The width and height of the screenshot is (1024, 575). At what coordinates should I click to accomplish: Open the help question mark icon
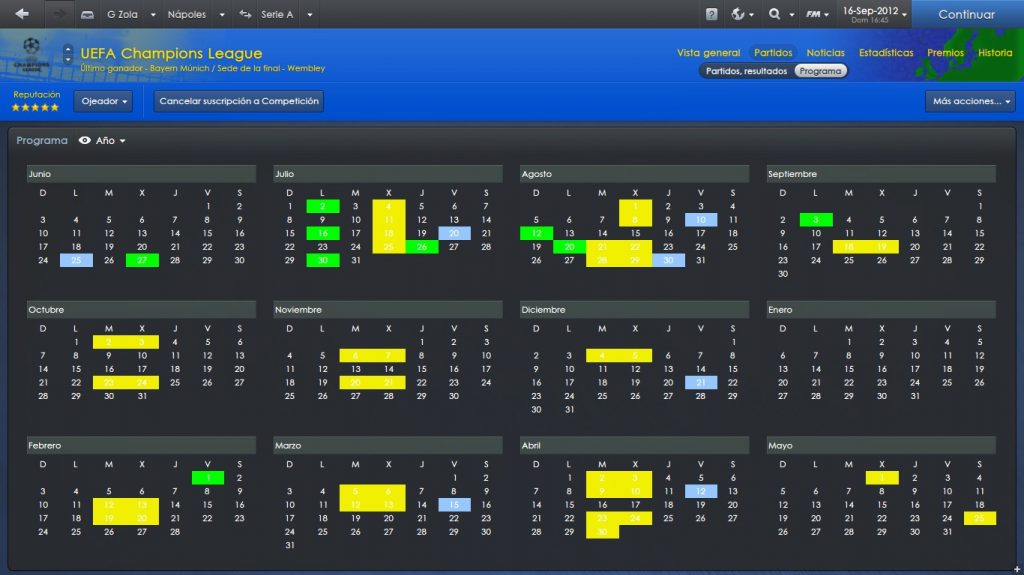712,14
